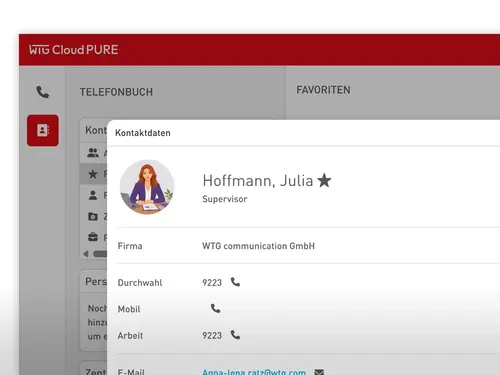
Task: Click the Supervisor job title
Action: (225, 199)
